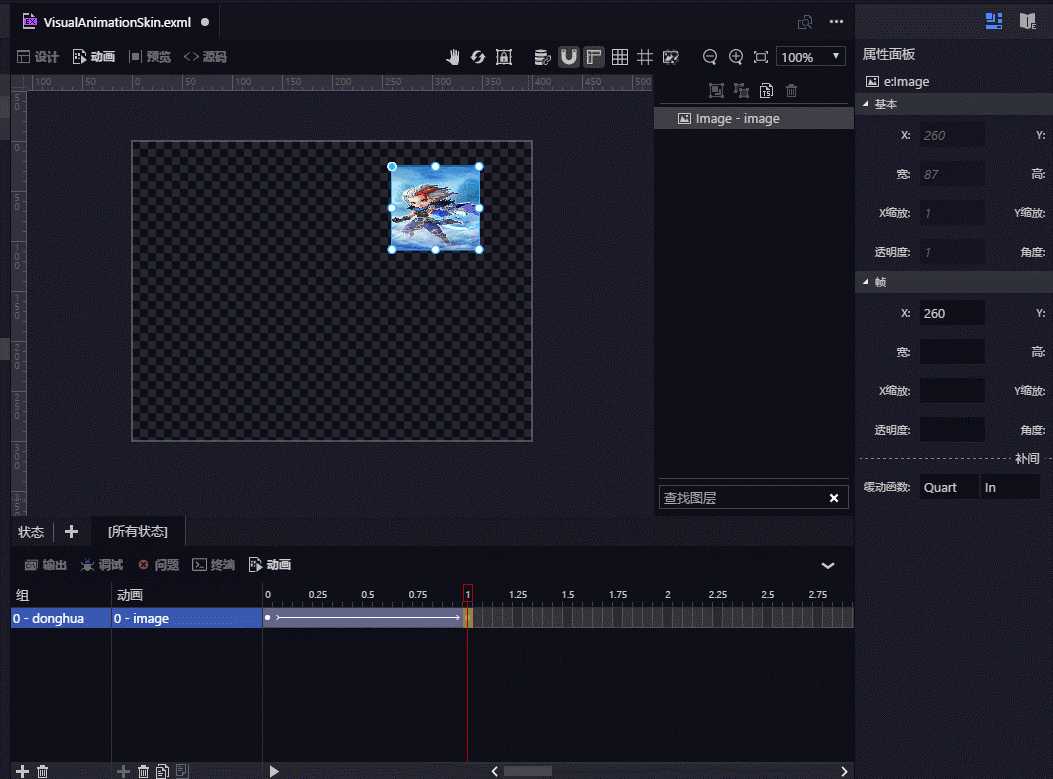Image resolution: width=1053 pixels, height=779 pixels.
Task: Switch to the 设计 design tab
Action: [x=38, y=57]
